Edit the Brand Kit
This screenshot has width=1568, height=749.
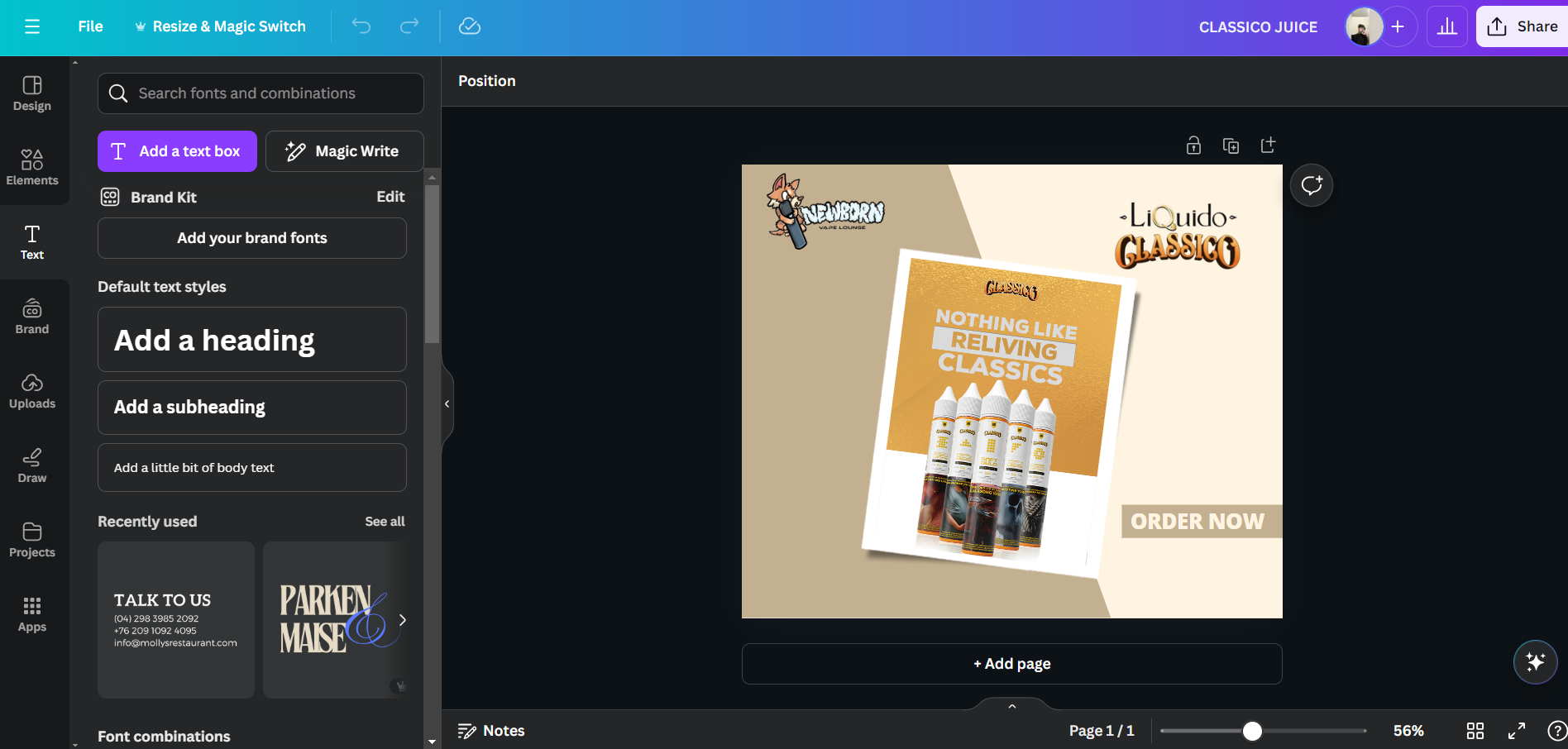coord(390,197)
